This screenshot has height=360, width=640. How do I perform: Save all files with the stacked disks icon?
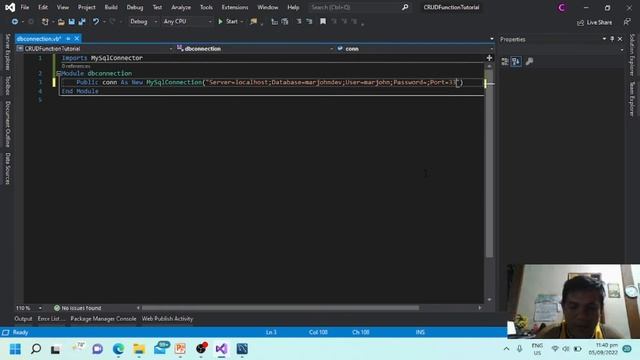[82, 22]
